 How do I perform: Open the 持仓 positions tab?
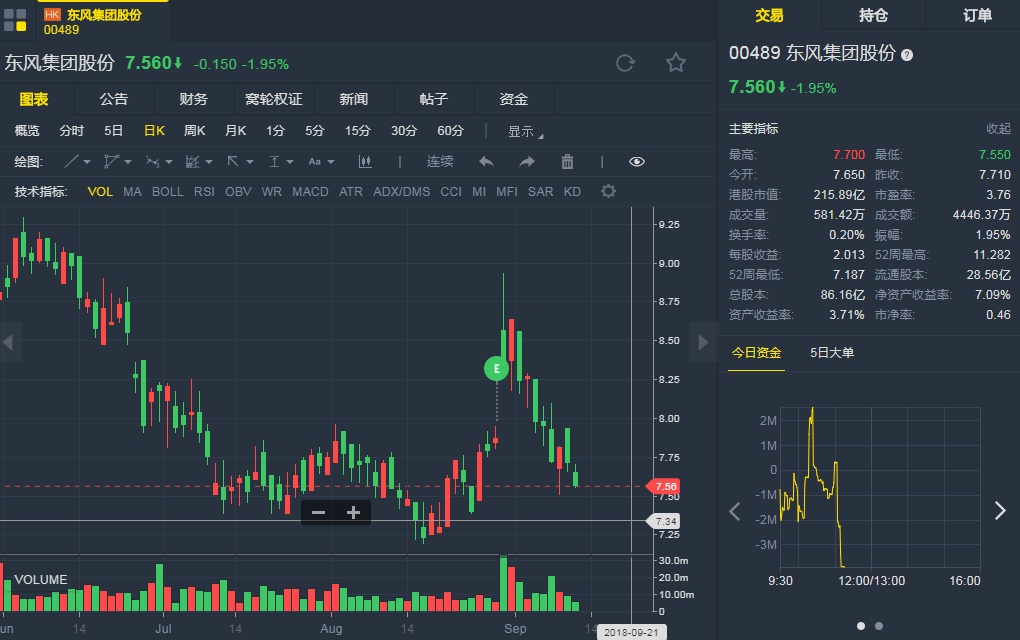(x=873, y=15)
